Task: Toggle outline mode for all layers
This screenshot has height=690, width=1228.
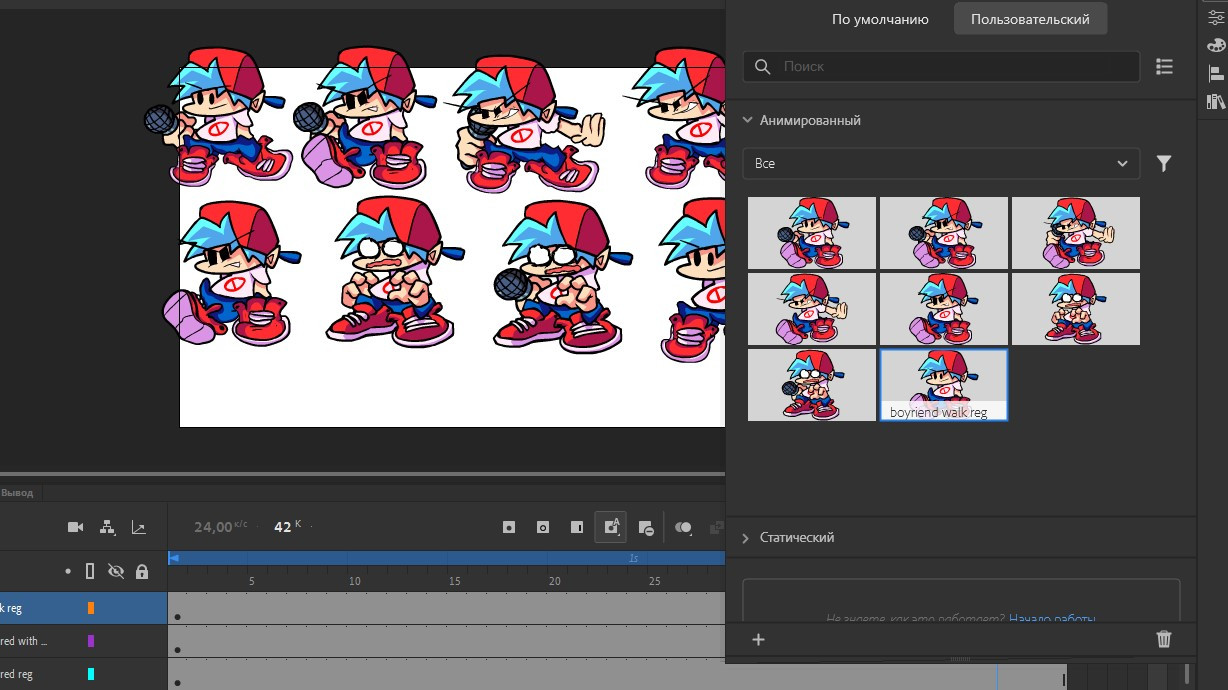Action: [89, 570]
